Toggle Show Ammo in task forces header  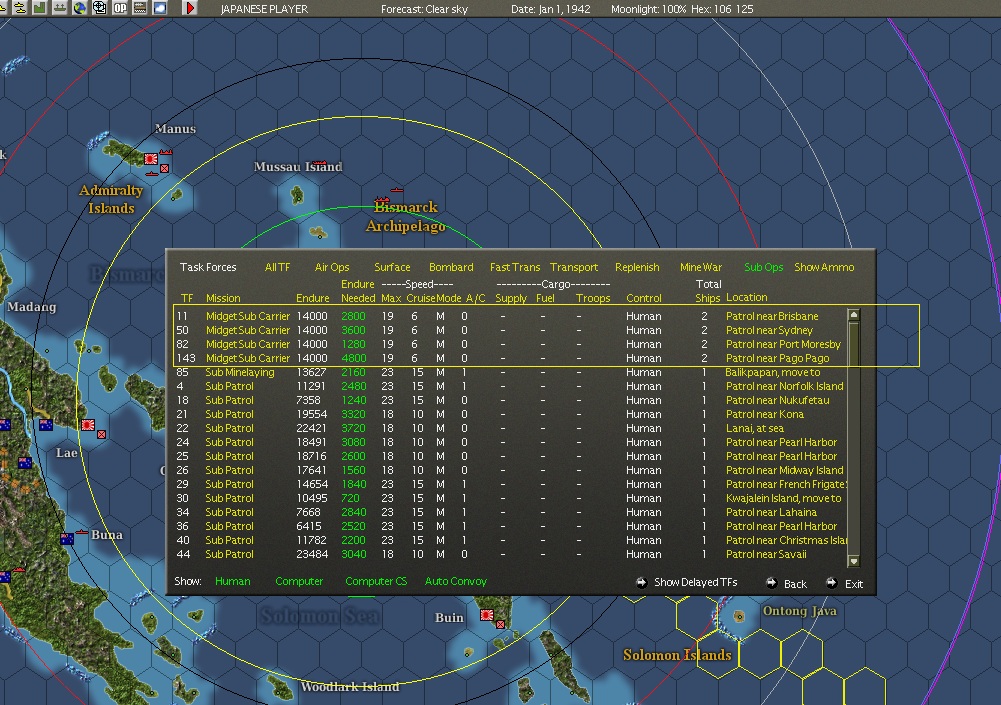(824, 267)
